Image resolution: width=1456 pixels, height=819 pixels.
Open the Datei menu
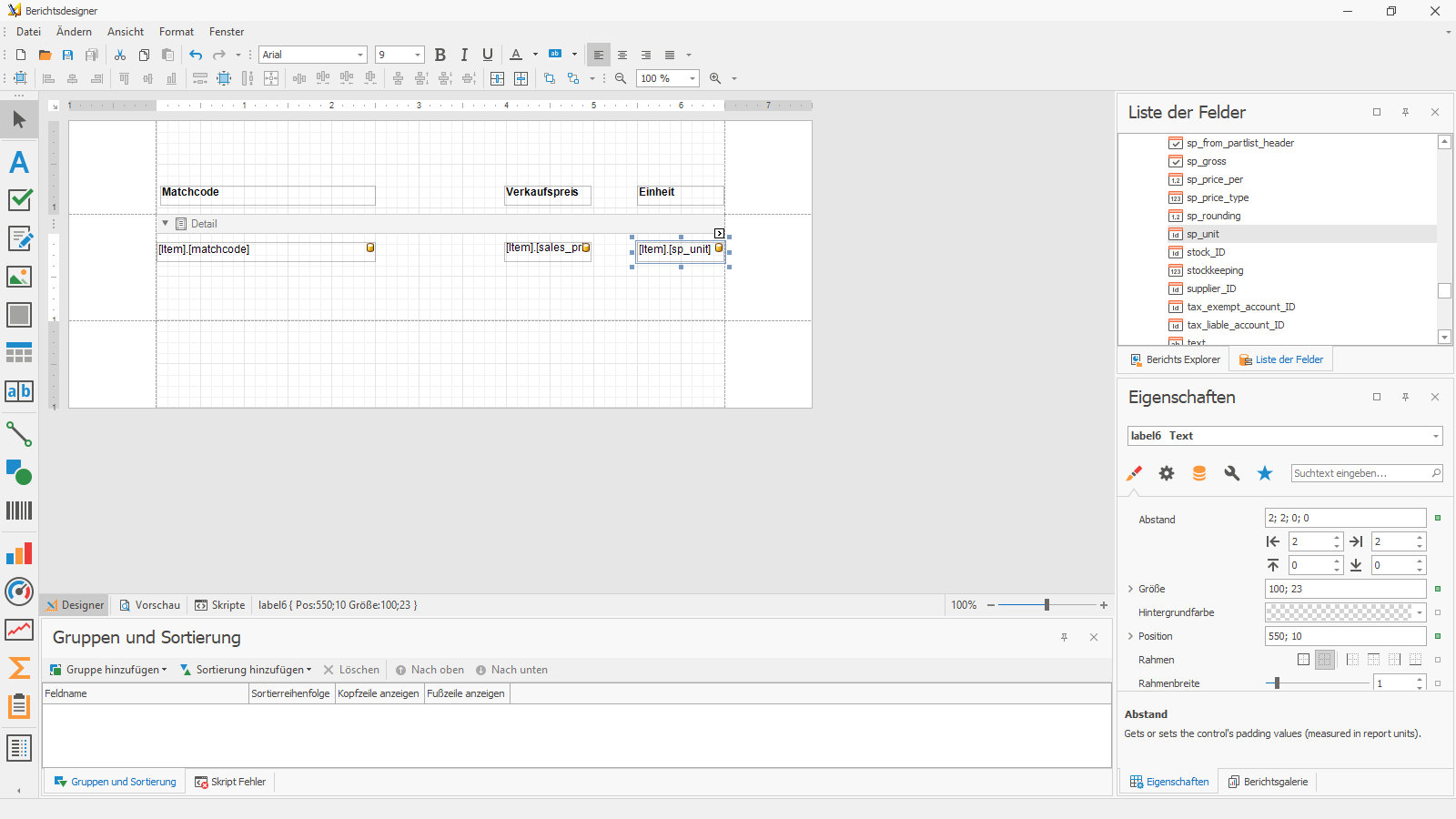[x=29, y=32]
